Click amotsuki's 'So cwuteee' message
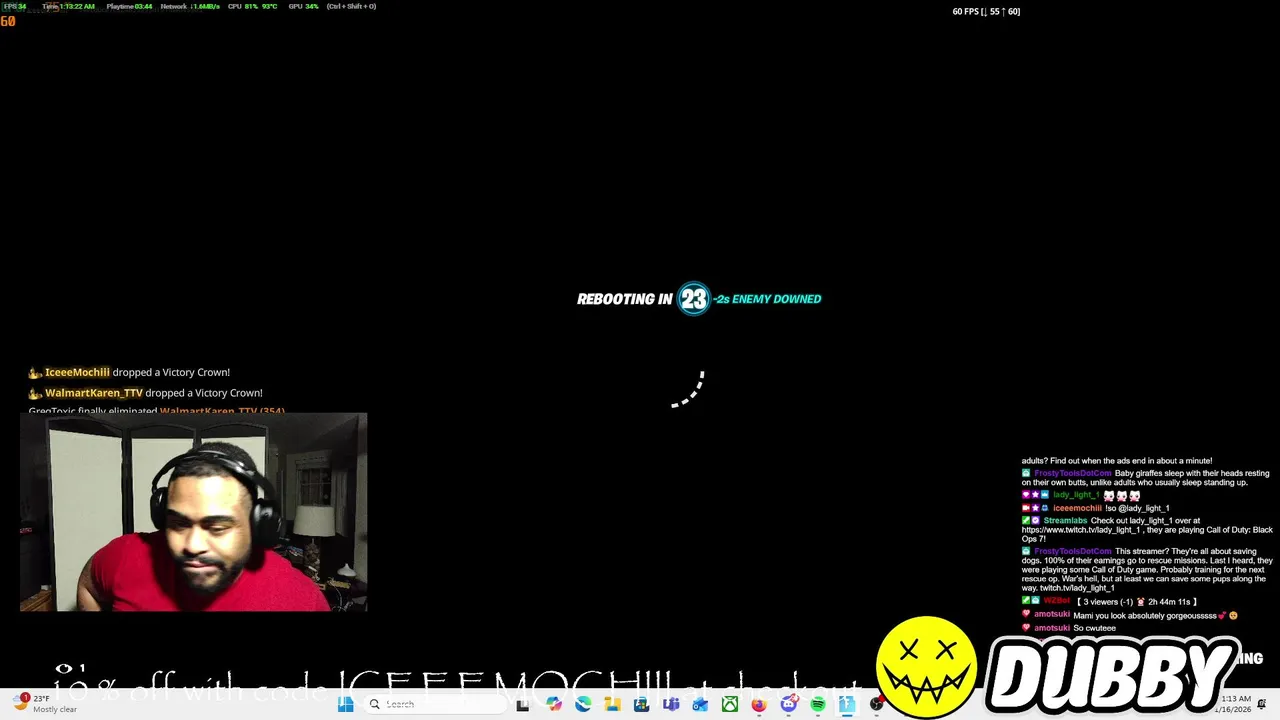This screenshot has width=1280, height=720. [x=1094, y=628]
